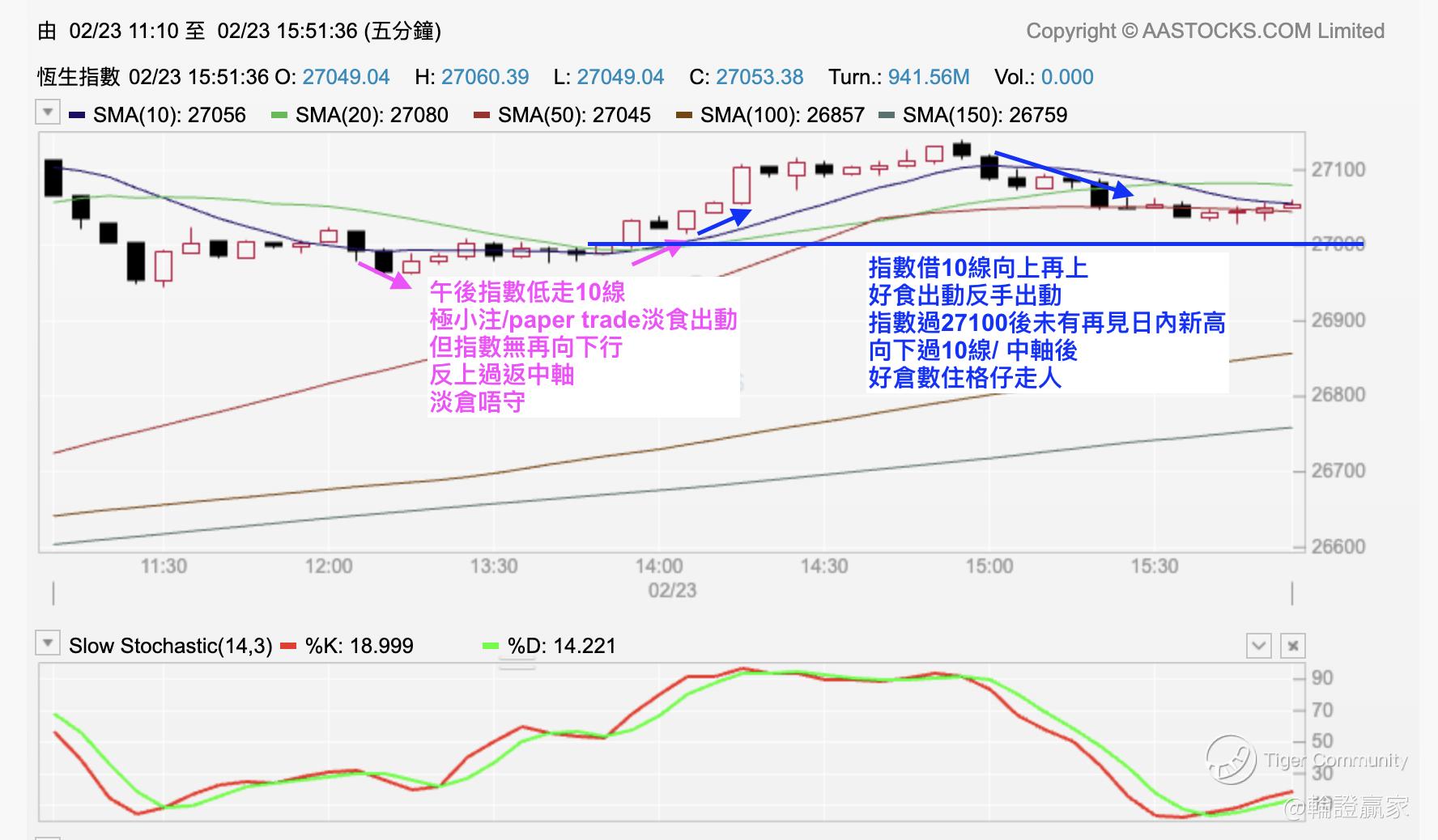Click the 26900 price axis label
The height and width of the screenshot is (840, 1438).
[x=1338, y=320]
